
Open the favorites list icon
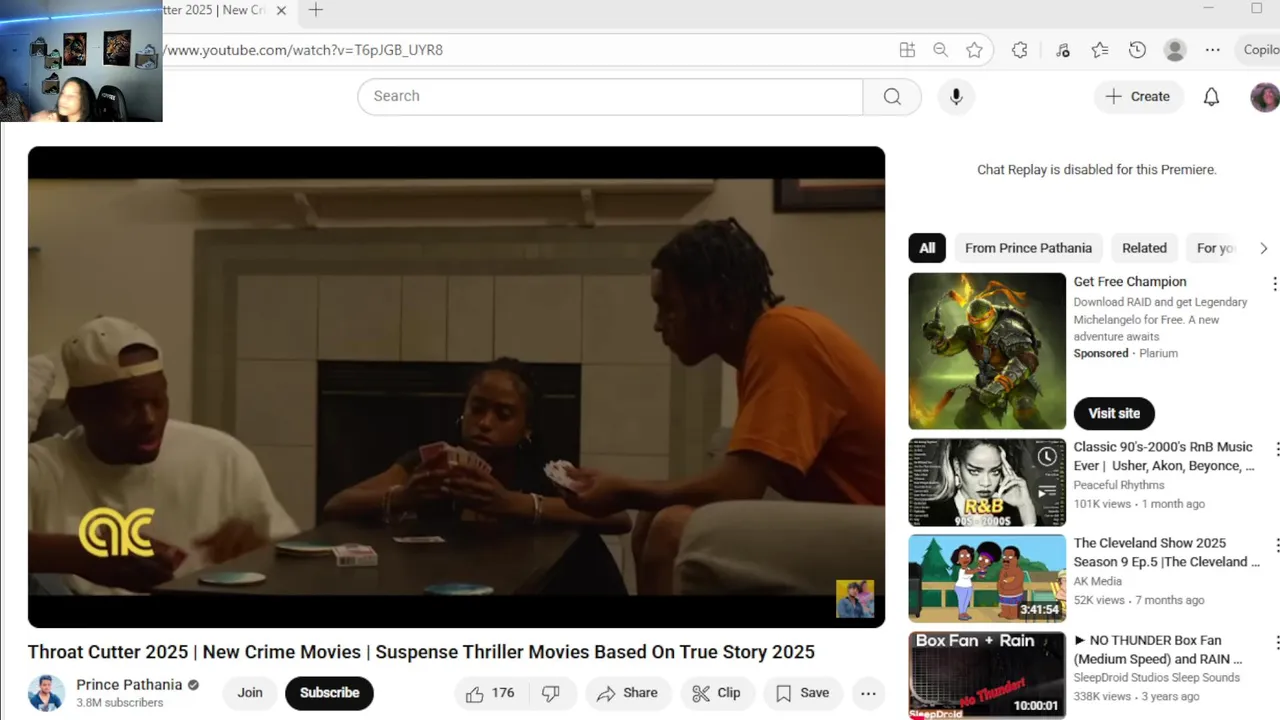(1100, 50)
